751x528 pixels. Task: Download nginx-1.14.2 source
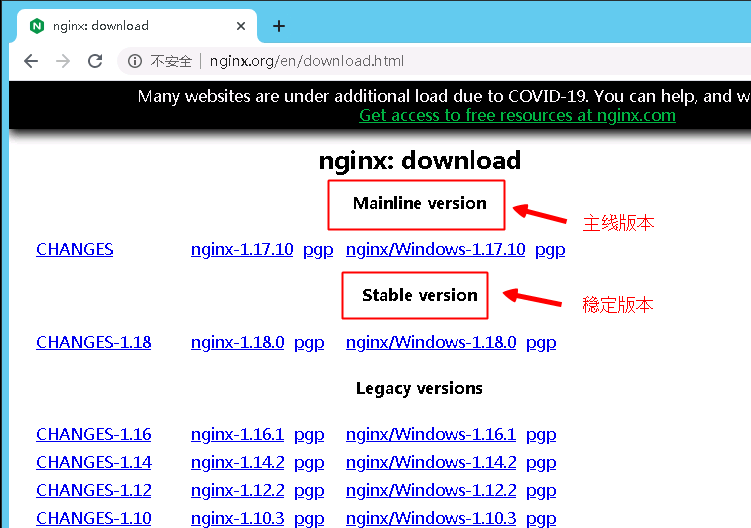238,462
